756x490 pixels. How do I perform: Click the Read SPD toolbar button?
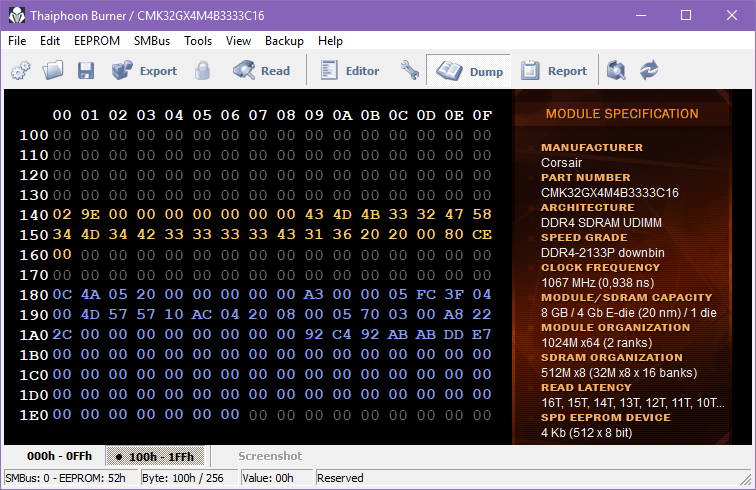(x=262, y=70)
